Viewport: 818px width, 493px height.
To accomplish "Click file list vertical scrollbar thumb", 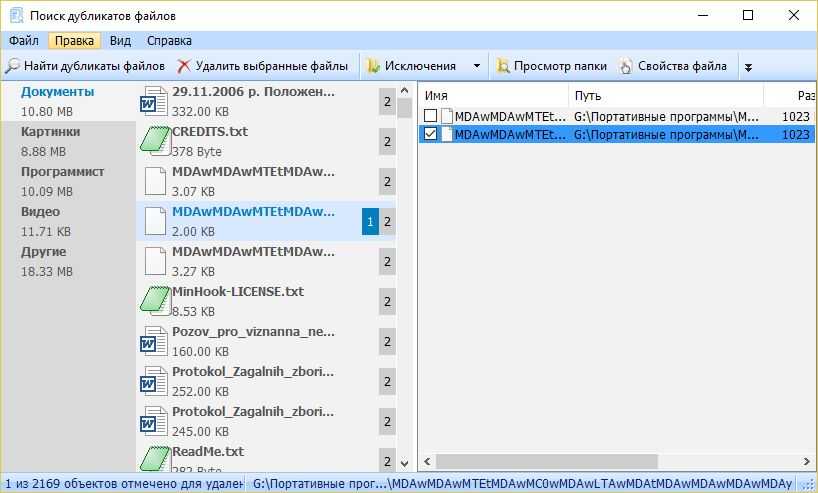I will [404, 109].
